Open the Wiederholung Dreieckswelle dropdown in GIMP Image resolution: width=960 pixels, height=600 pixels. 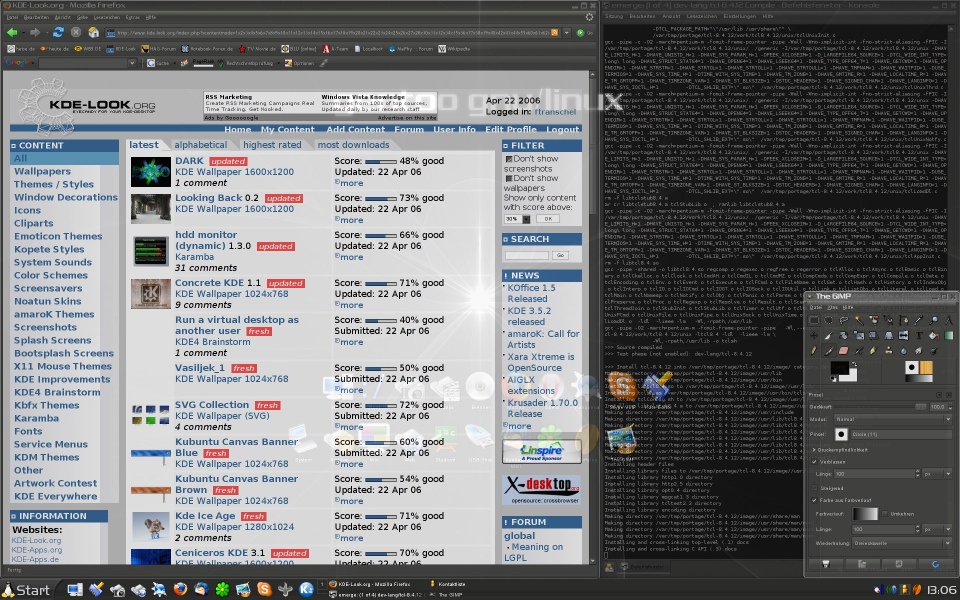[x=902, y=543]
